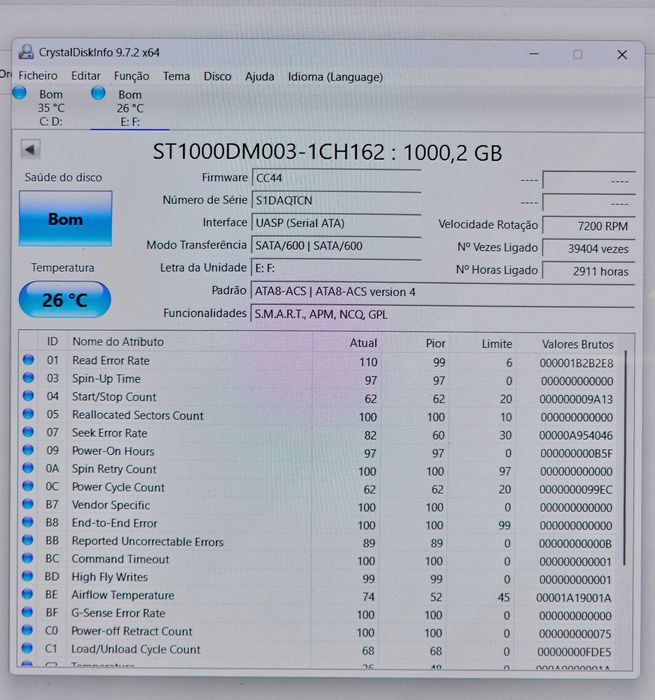Viewport: 655px width, 700px height.
Task: Switch to the E: F: disk tab
Action: [x=129, y=108]
